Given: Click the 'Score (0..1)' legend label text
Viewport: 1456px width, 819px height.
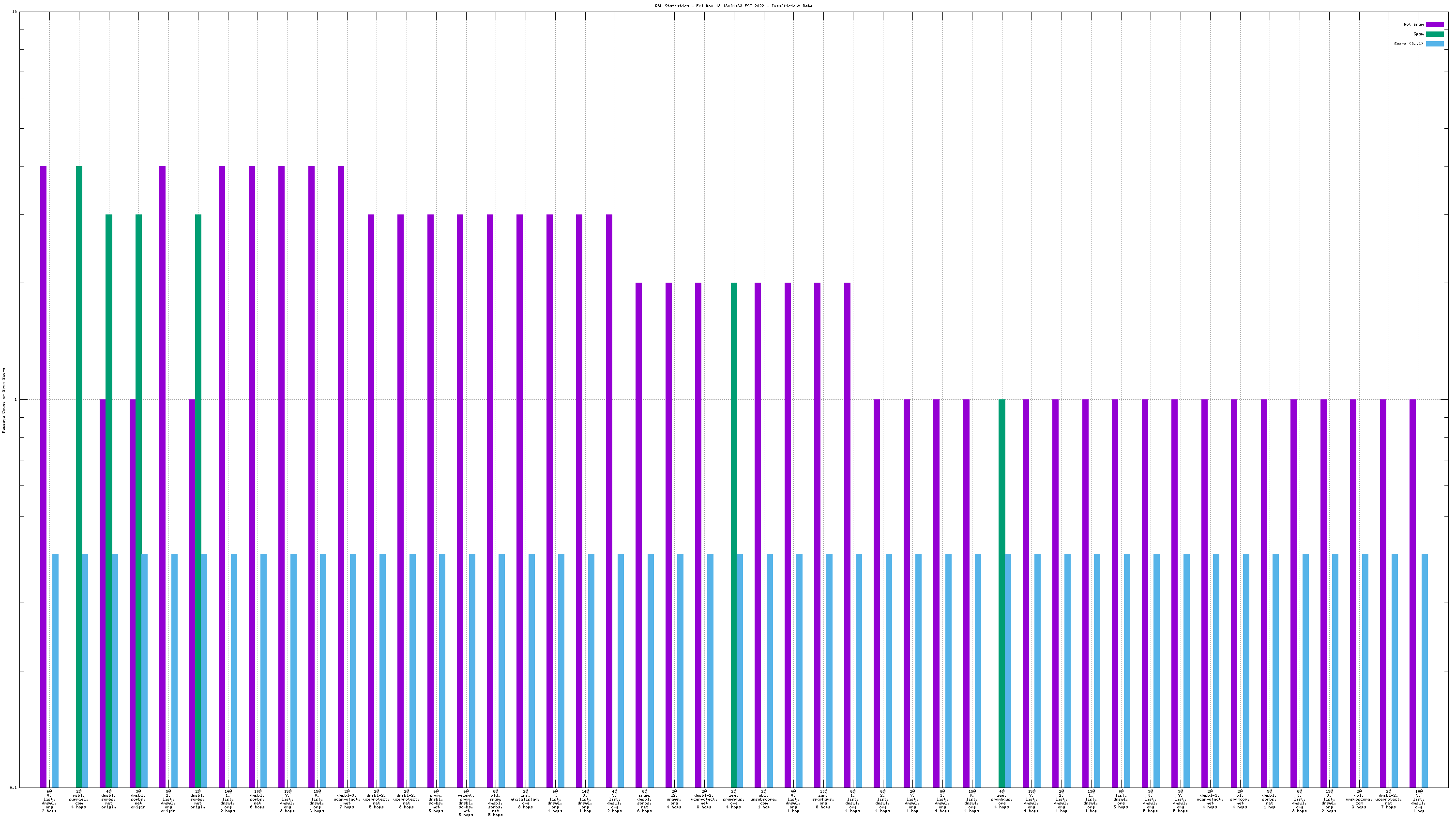Looking at the screenshot, I should (x=1408, y=44).
